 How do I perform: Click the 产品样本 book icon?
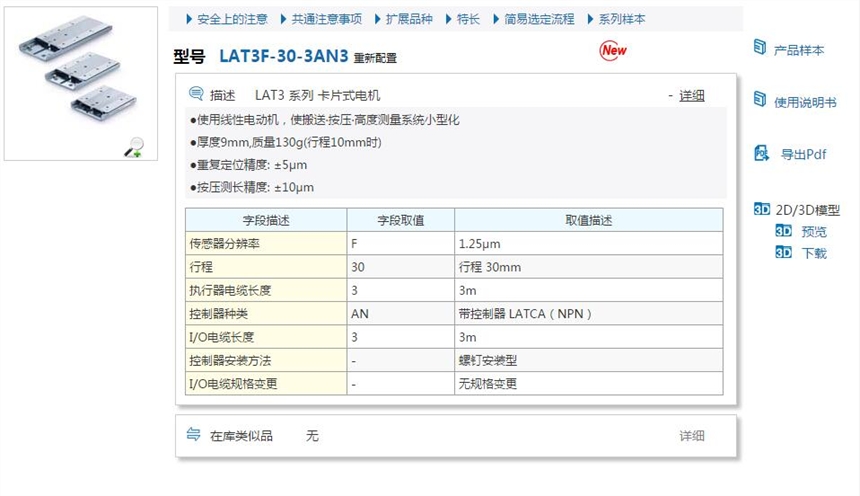coord(759,48)
